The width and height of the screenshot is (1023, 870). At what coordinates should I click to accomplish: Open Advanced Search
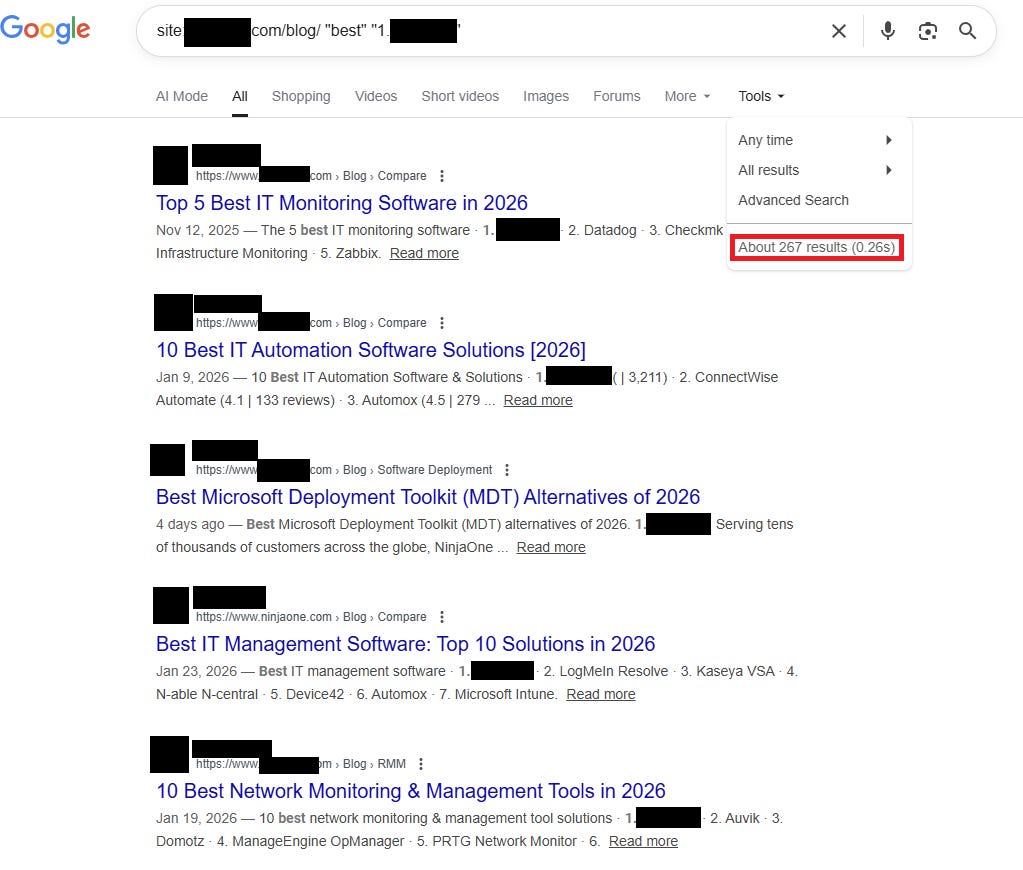pyautogui.click(x=793, y=200)
